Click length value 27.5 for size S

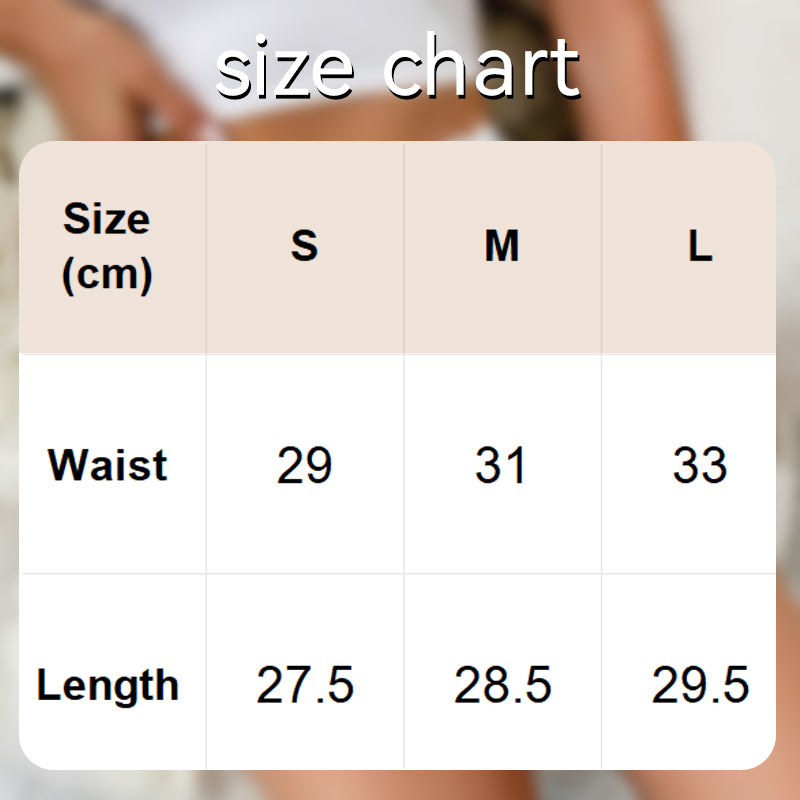click(305, 686)
